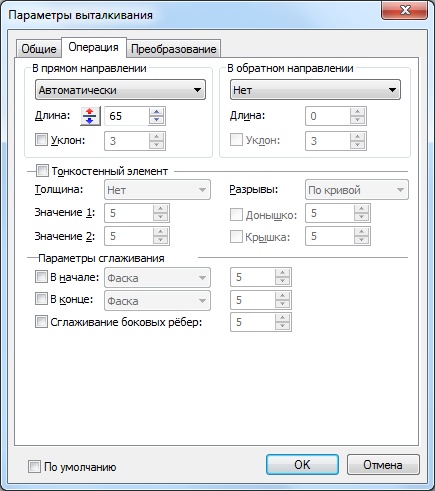The width and height of the screenshot is (435, 491).
Task: Expand the Разрывы По кривой dropdown
Action: tap(357, 190)
